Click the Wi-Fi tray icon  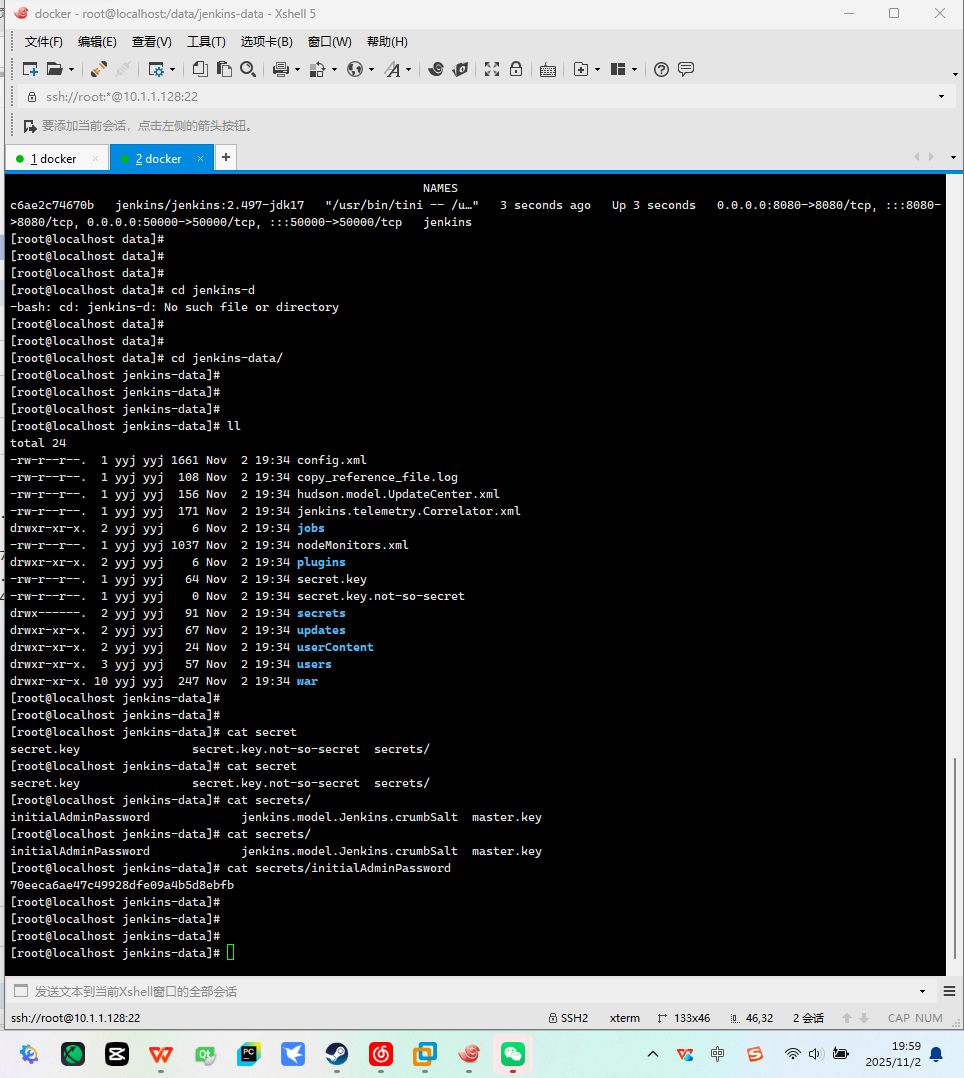point(792,1054)
